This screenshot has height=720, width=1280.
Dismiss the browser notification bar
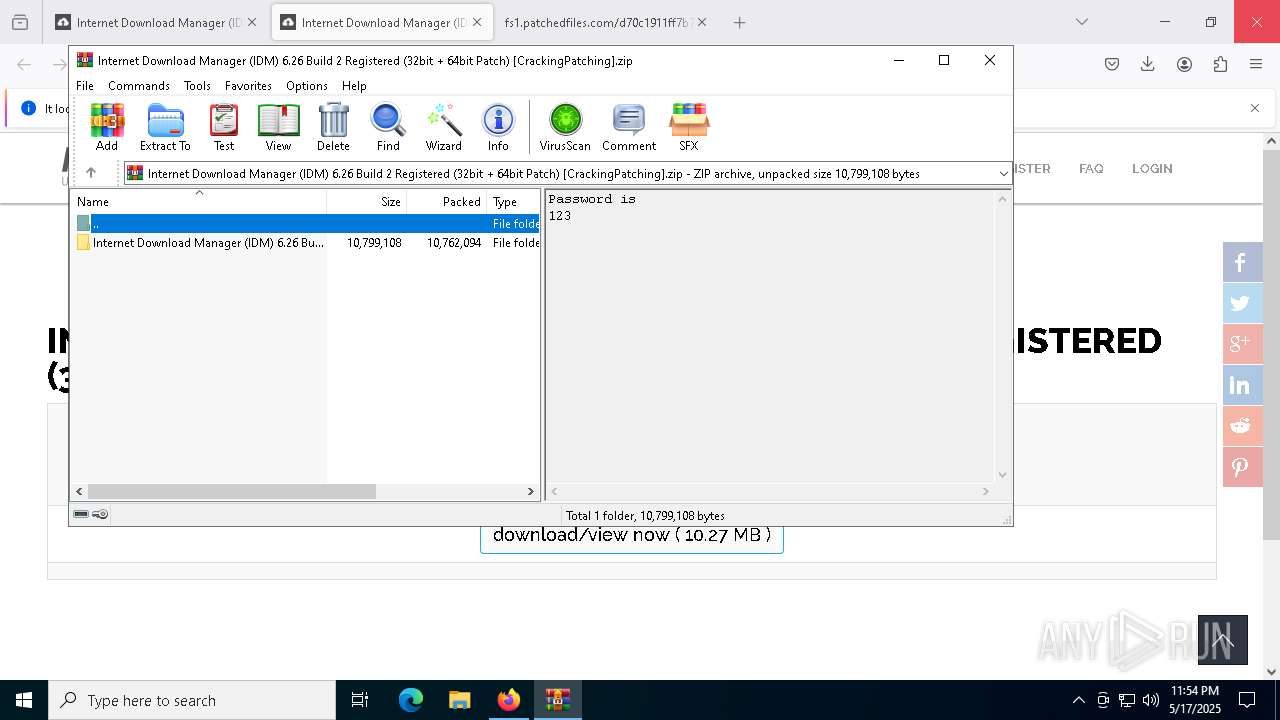tap(1254, 108)
